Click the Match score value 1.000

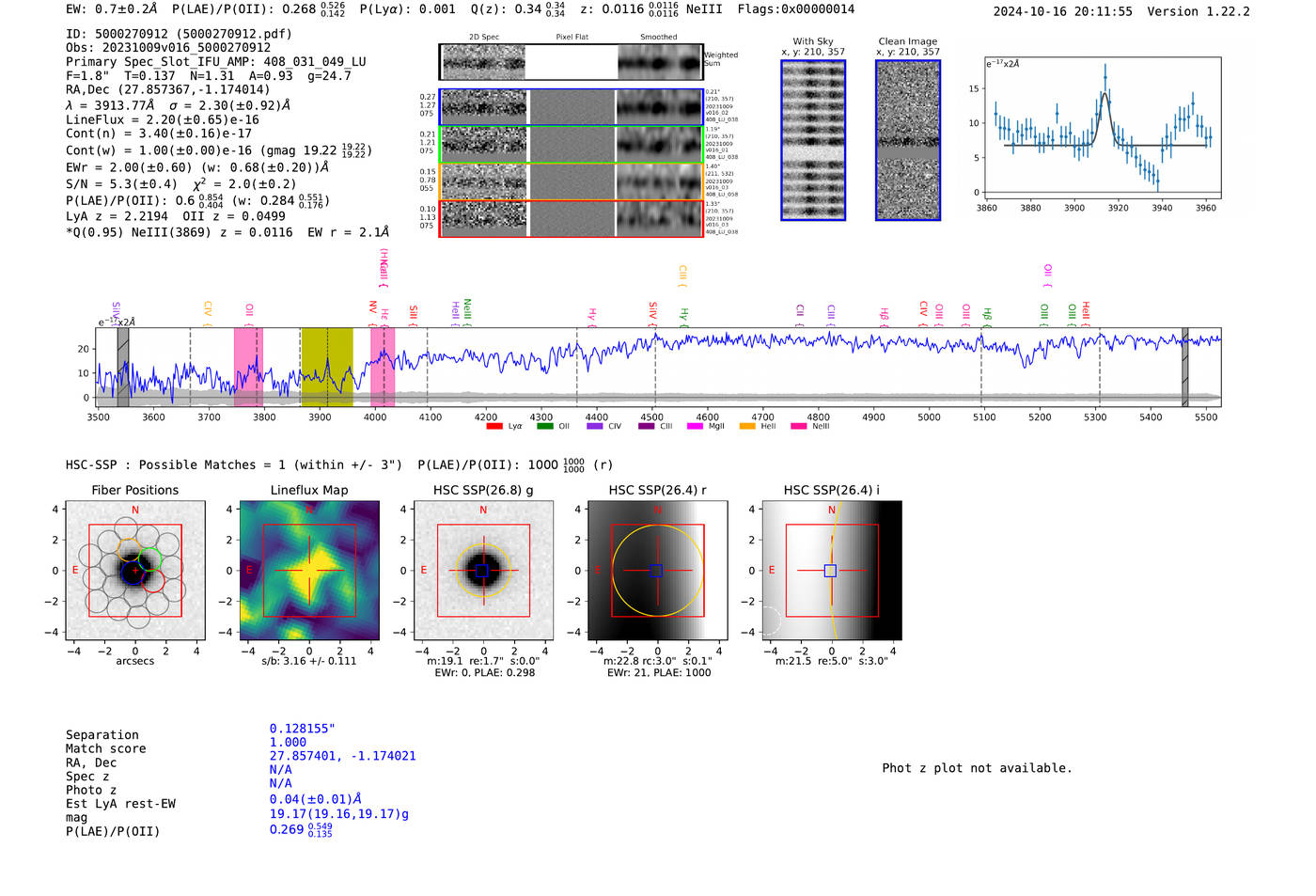288,743
